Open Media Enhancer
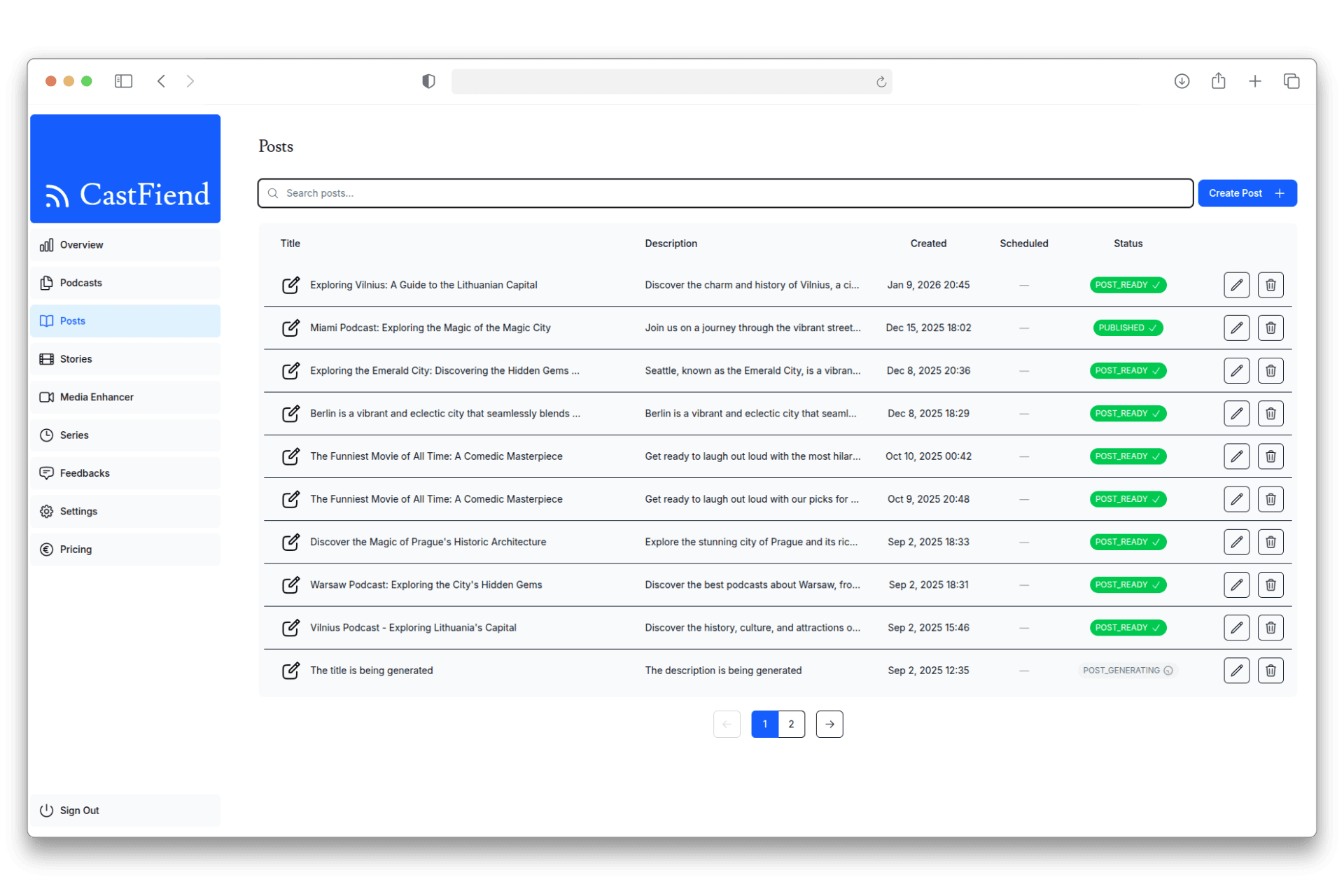Screen dimensions: 1344x896 point(125,397)
